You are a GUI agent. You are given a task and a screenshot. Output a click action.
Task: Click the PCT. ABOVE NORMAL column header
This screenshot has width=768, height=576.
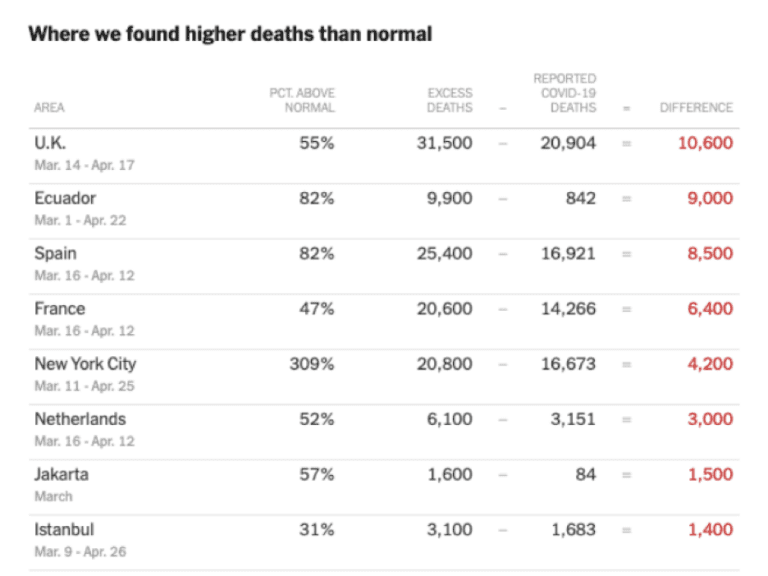[x=302, y=100]
